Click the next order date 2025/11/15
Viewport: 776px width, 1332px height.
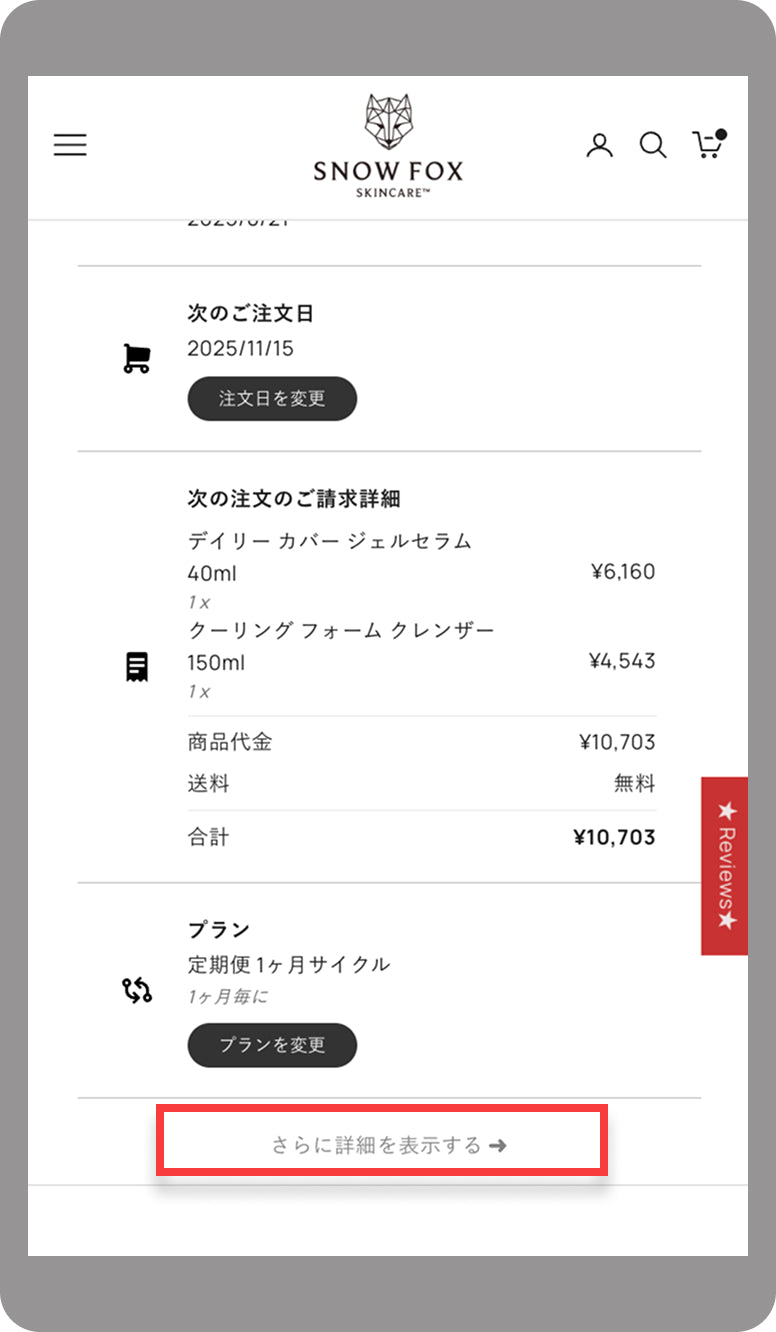[240, 349]
